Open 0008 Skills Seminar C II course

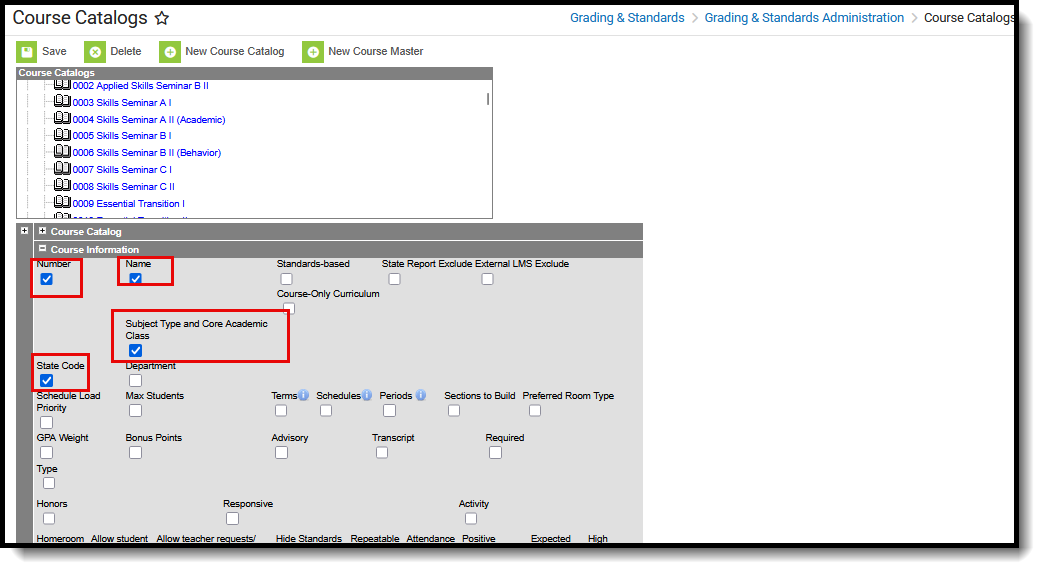tap(124, 187)
